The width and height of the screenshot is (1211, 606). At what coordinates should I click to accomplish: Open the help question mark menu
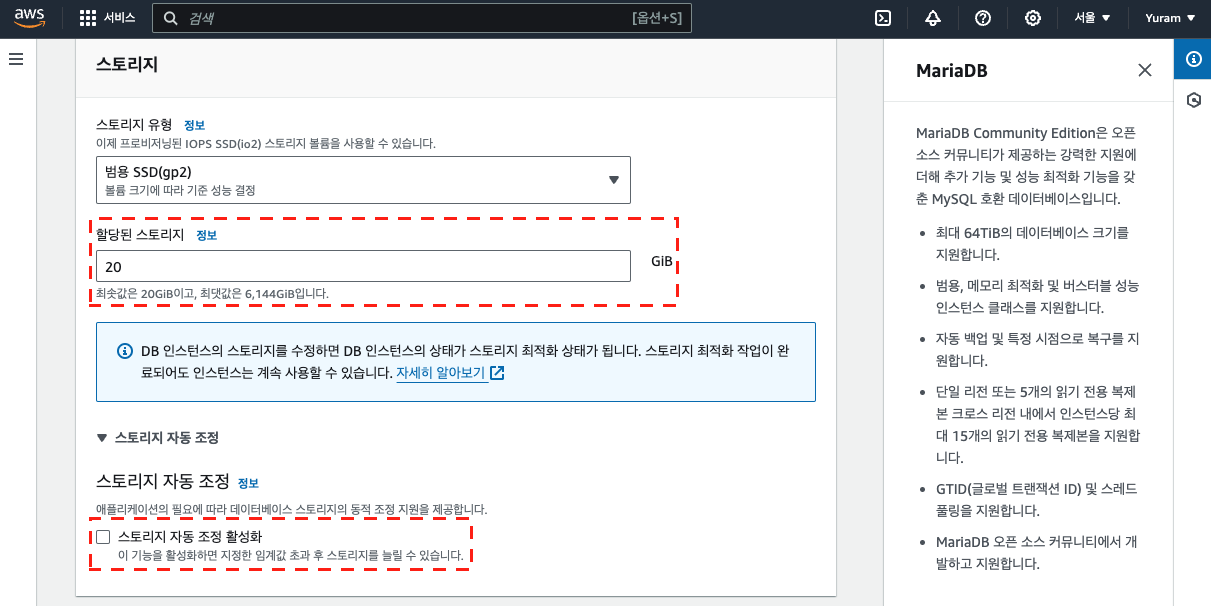[x=983, y=18]
